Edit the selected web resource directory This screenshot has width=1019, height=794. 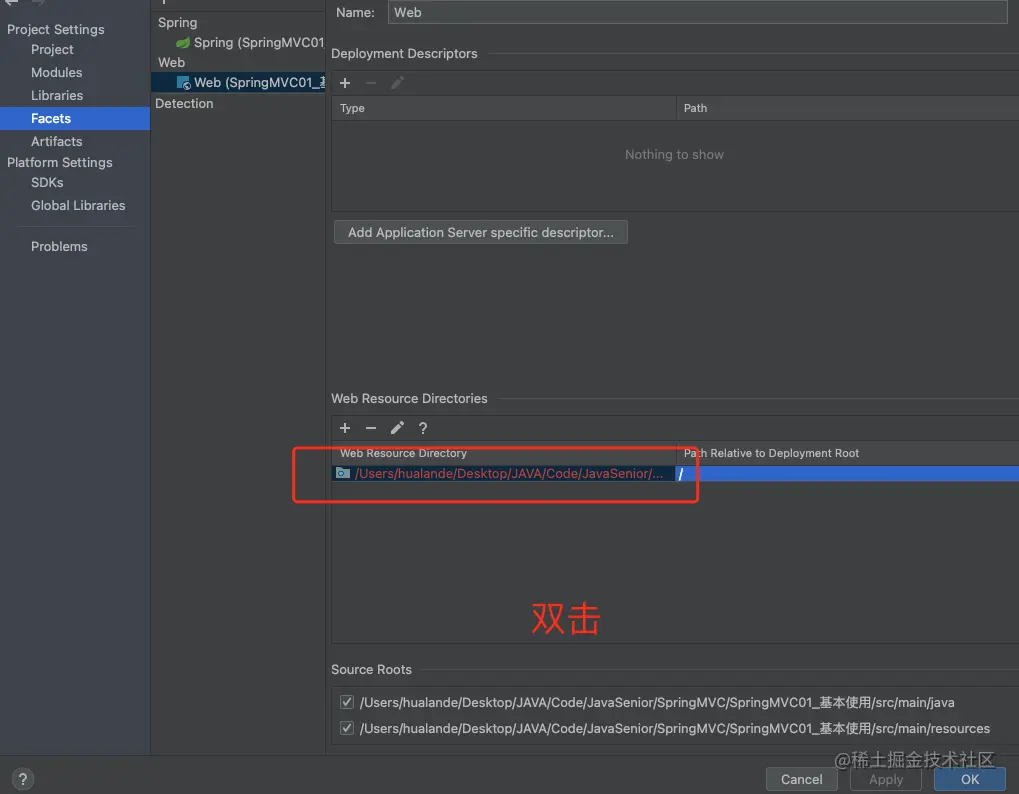click(x=397, y=428)
